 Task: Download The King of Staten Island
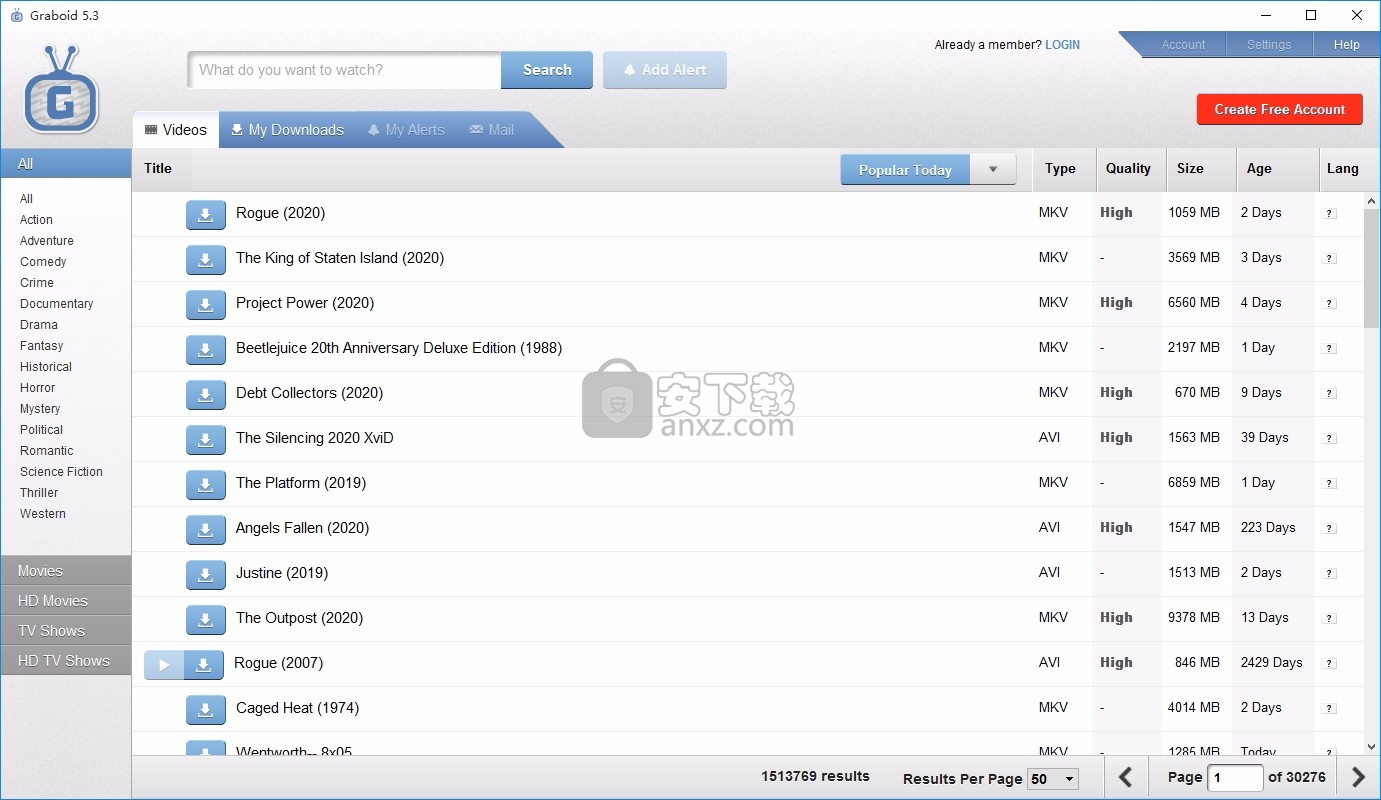tap(206, 259)
